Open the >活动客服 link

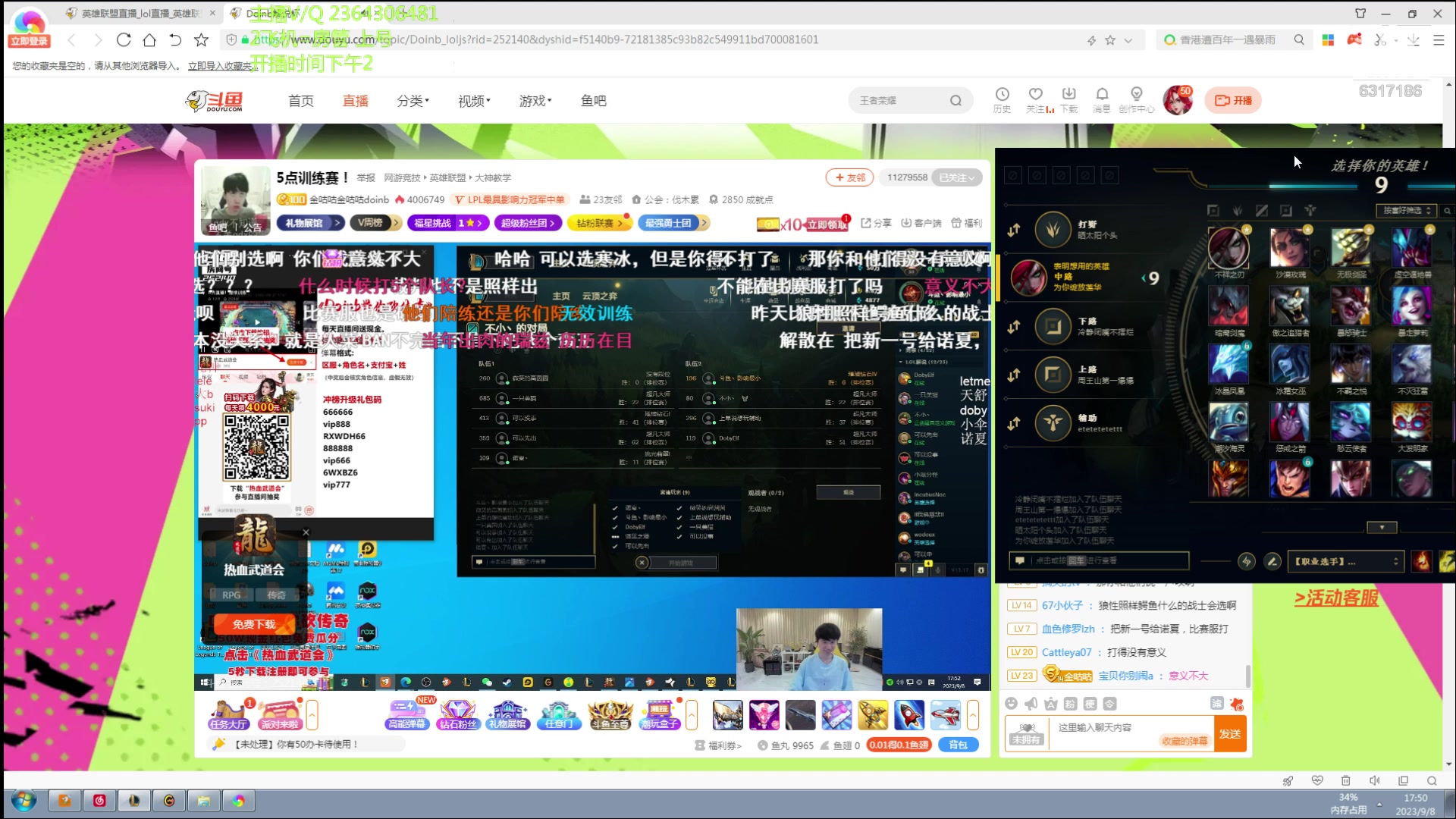tap(1336, 598)
